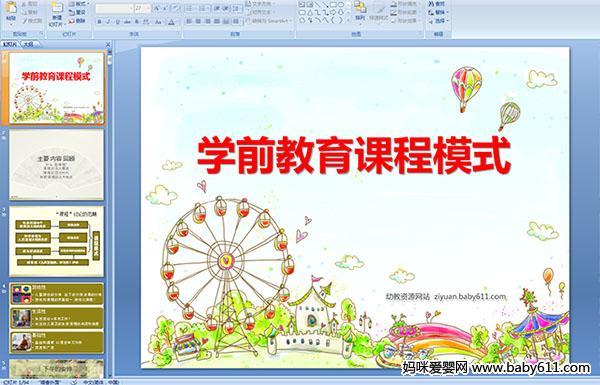The height and width of the screenshot is (385, 600).
Task: Expand the font color dropdown arrow
Action: click(x=177, y=22)
